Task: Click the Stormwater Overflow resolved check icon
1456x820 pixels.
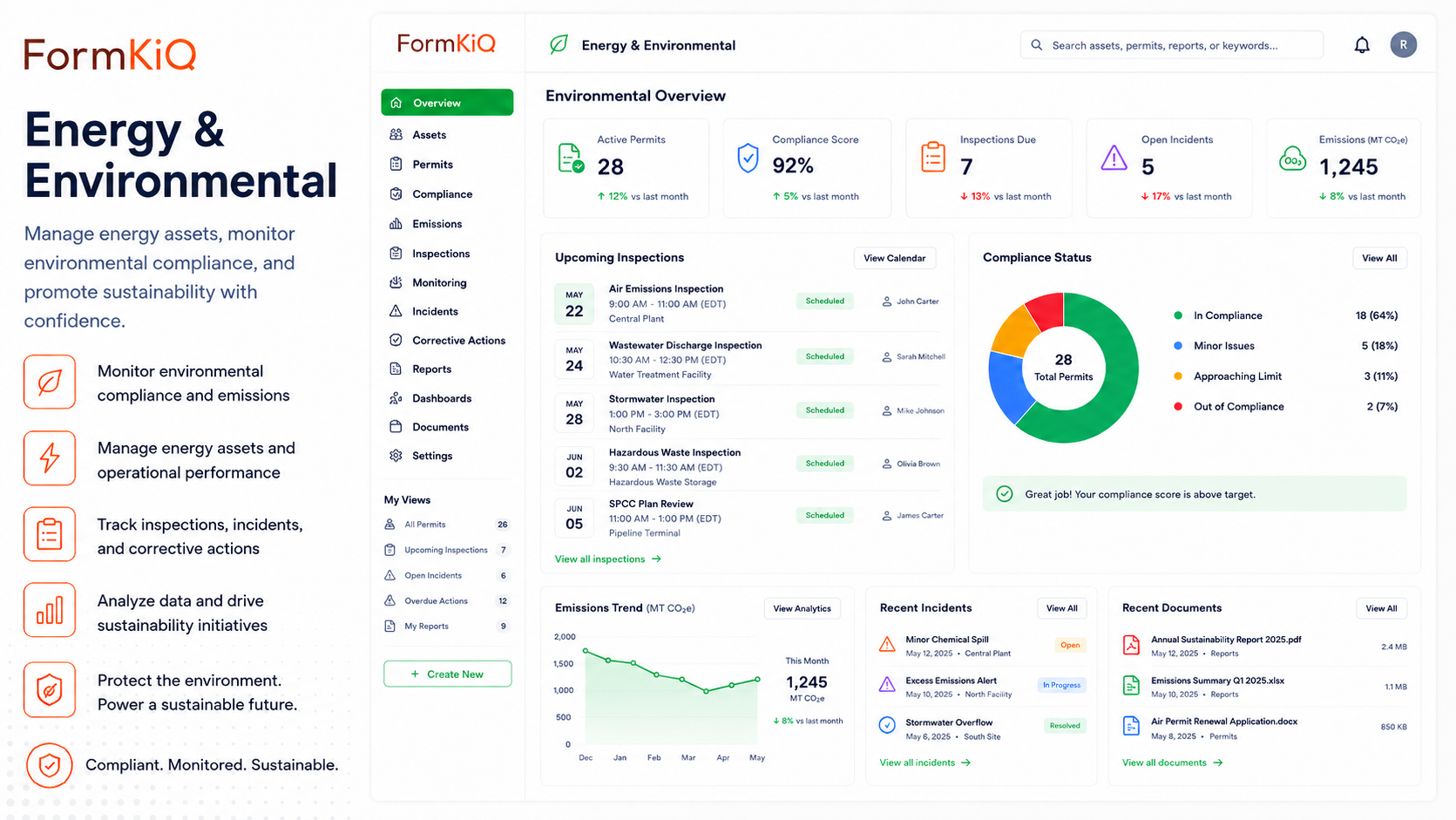Action: [887, 725]
